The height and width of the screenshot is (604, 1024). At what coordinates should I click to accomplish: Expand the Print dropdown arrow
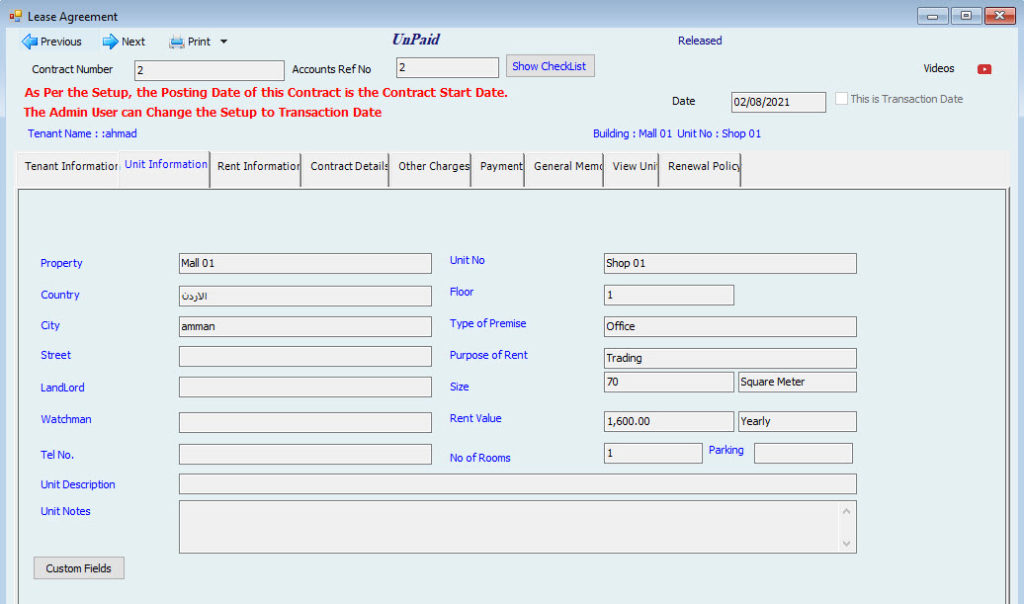(x=224, y=42)
